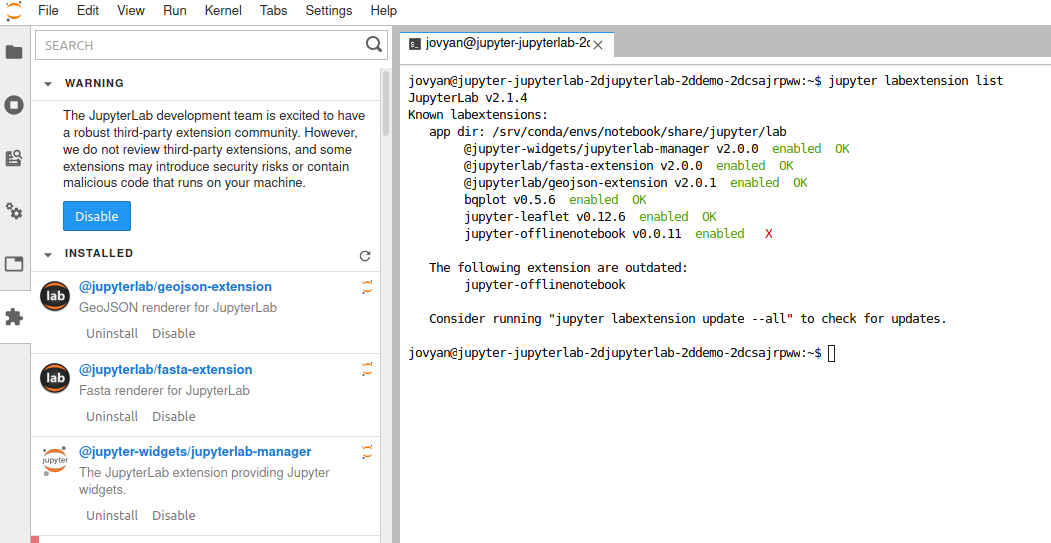Open the Kernel menu

(x=223, y=11)
